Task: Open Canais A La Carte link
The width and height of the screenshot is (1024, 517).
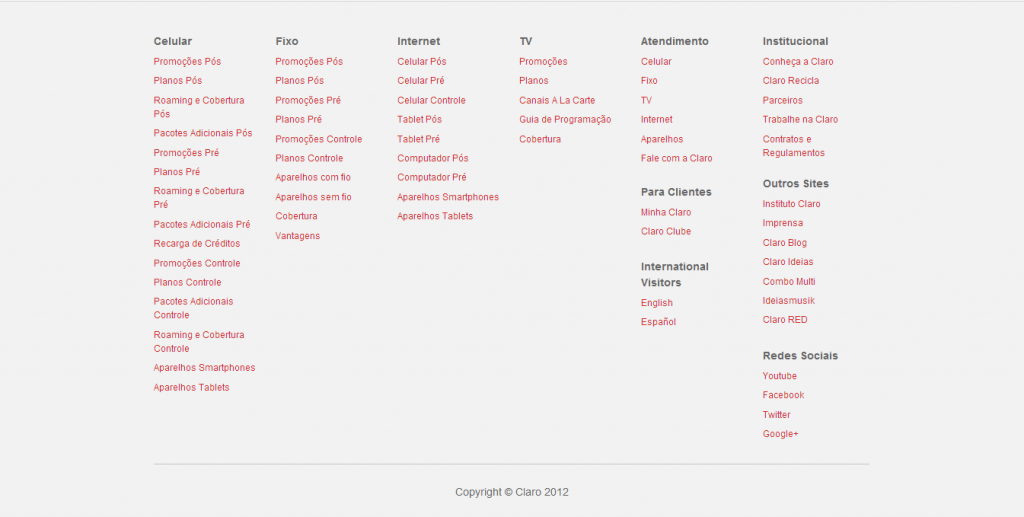Action: 557,100
